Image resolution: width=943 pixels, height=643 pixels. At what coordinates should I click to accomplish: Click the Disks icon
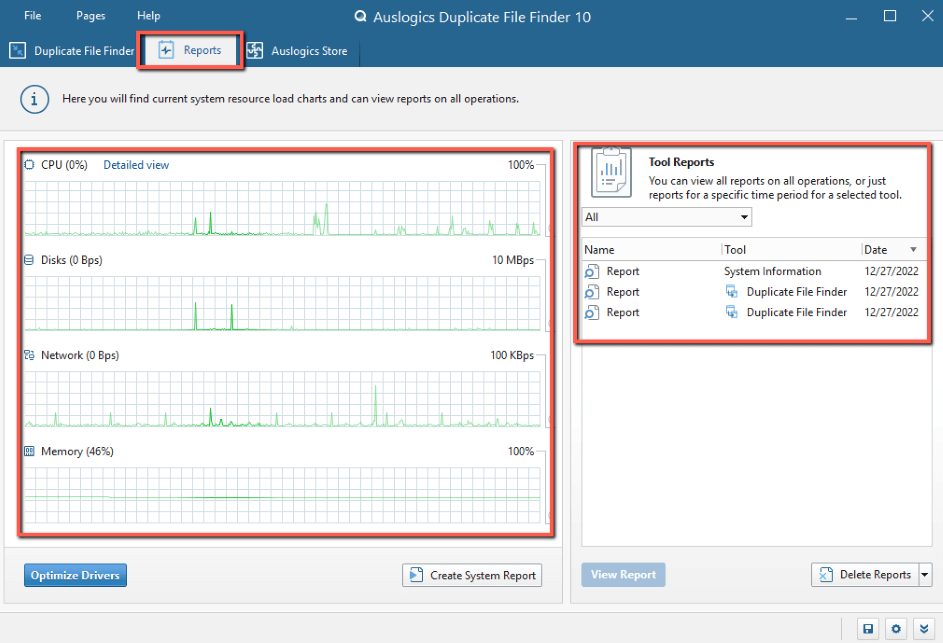click(x=29, y=260)
